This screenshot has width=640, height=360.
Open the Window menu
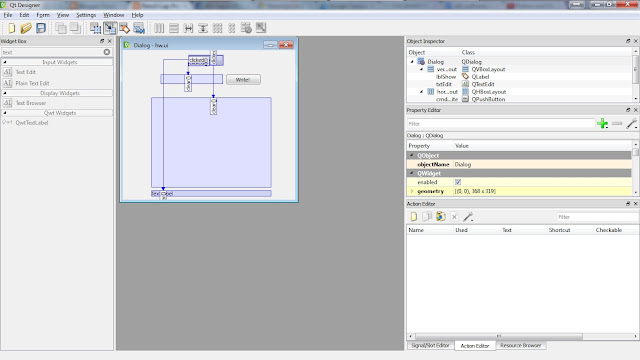(x=113, y=15)
